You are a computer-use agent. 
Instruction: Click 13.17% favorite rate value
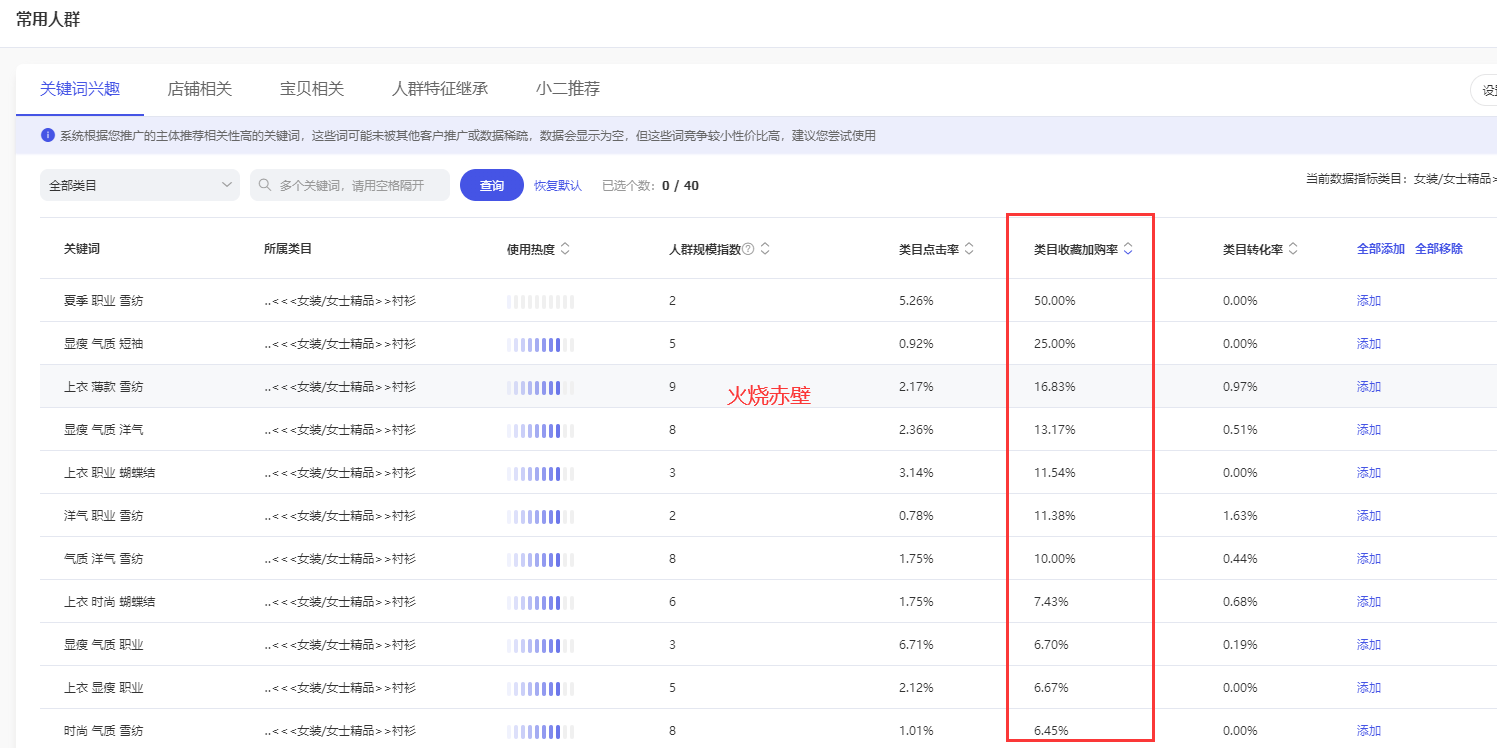pyautogui.click(x=1054, y=430)
